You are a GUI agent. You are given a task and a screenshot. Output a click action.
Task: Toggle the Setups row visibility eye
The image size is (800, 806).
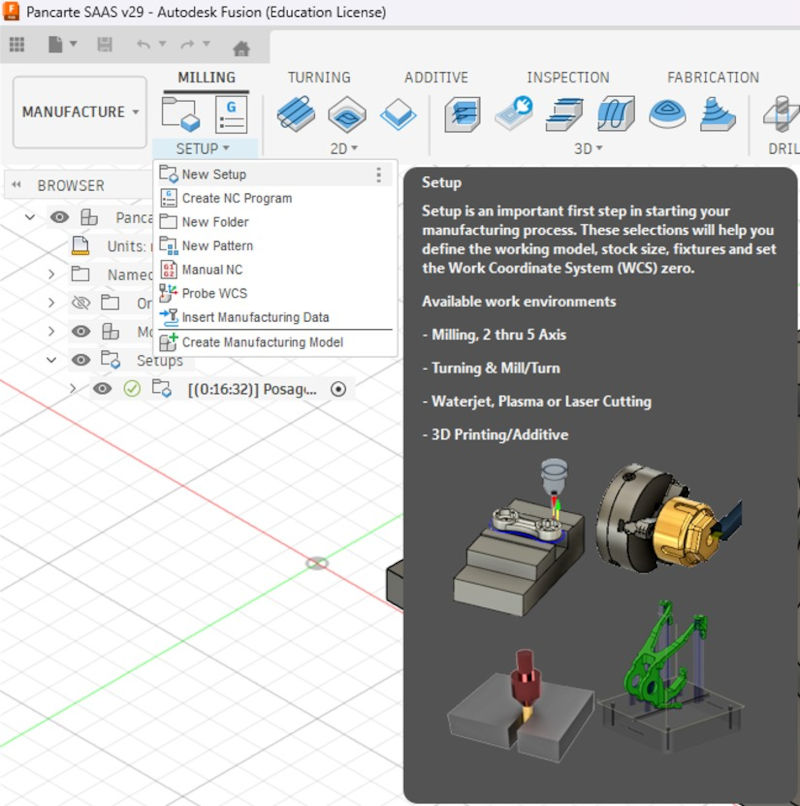[x=81, y=360]
